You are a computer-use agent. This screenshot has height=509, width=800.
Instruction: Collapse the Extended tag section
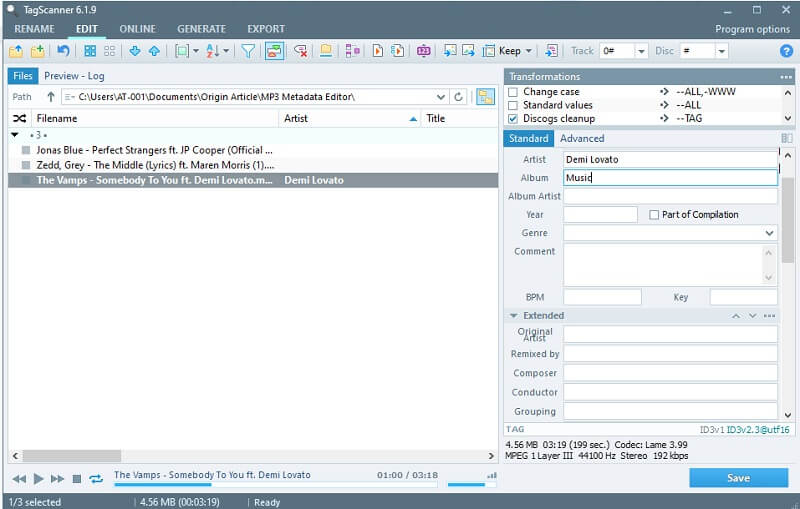click(513, 316)
